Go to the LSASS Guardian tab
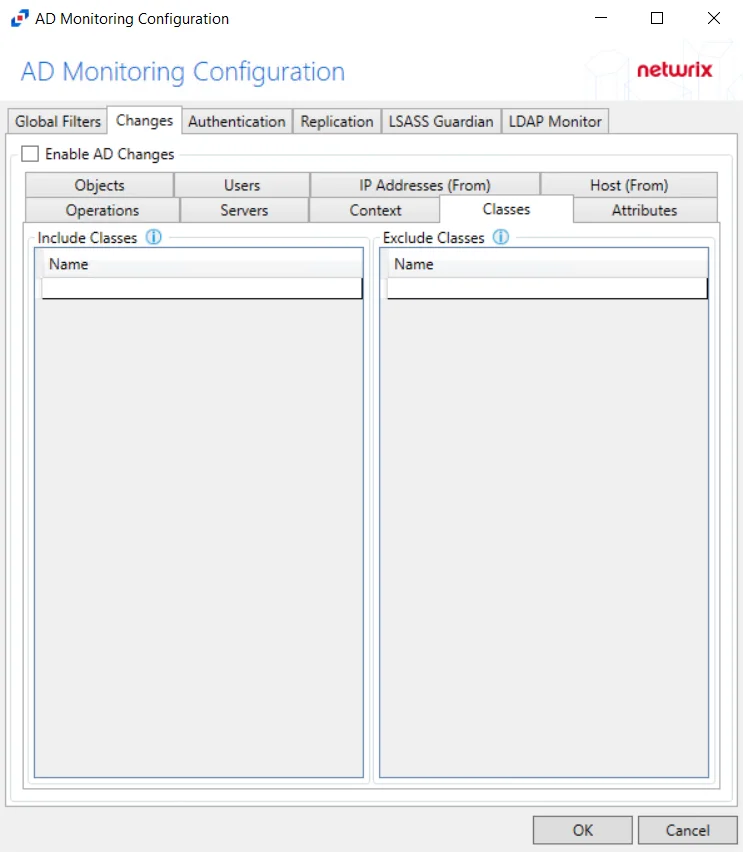 pos(441,121)
